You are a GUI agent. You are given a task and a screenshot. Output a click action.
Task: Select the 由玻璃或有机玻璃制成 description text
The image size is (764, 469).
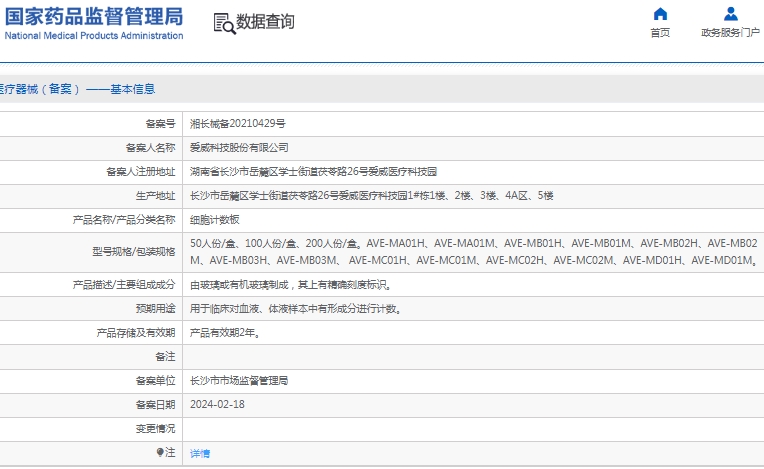tap(291, 285)
